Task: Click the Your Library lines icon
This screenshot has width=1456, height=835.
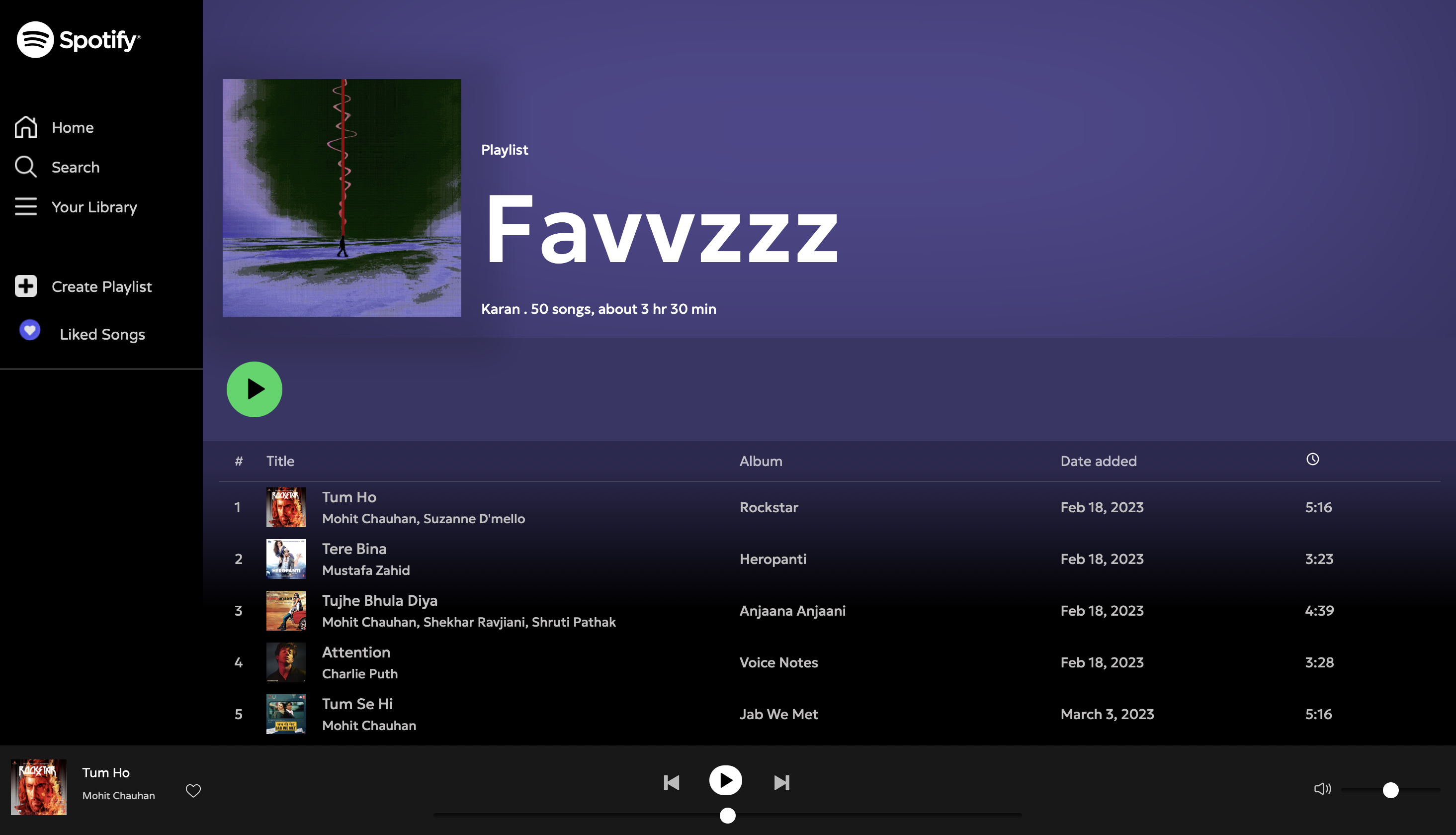Action: coord(26,206)
